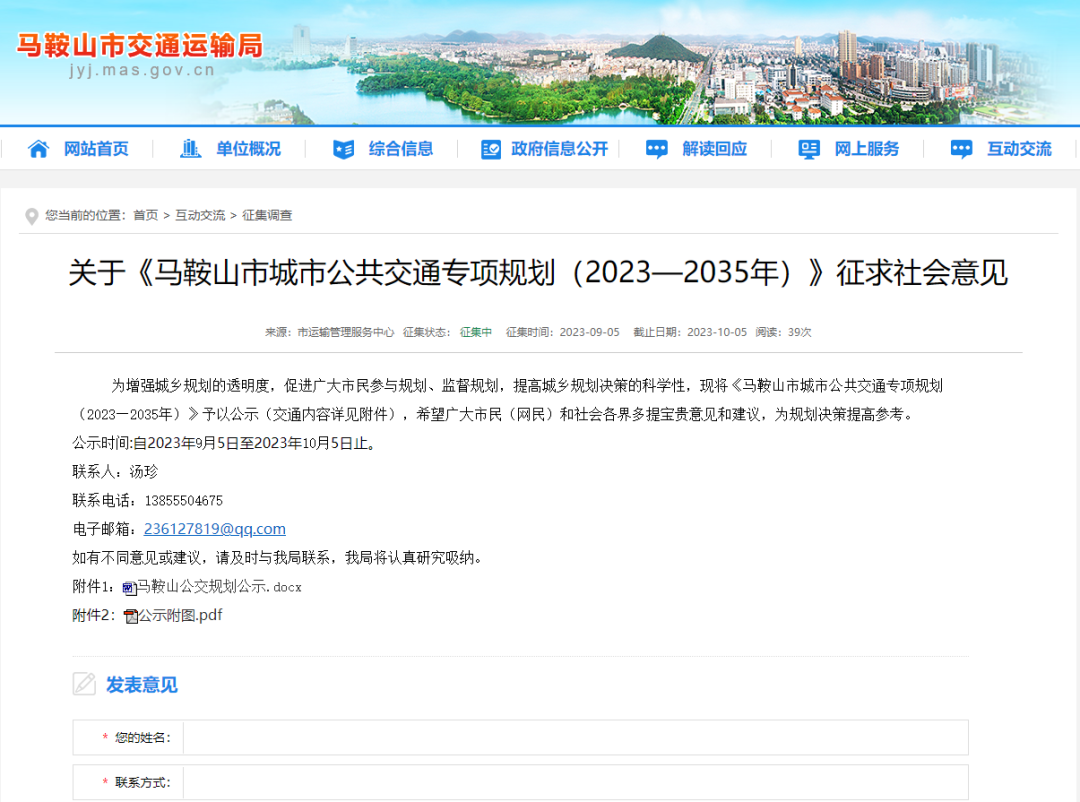This screenshot has width=1080, height=802.
Task: Go to 首页 in the breadcrumb
Action: click(x=145, y=216)
